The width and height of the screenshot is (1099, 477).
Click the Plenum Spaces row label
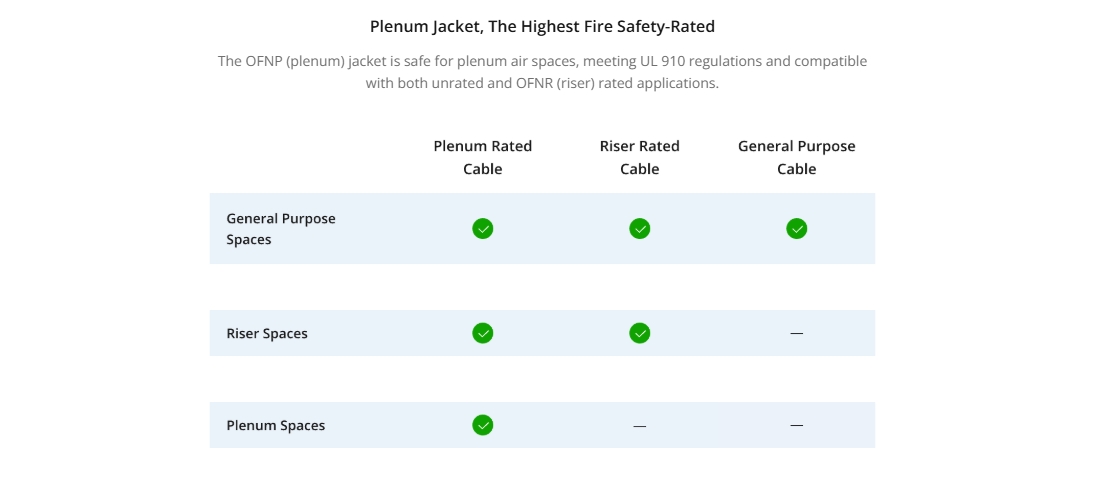(275, 426)
